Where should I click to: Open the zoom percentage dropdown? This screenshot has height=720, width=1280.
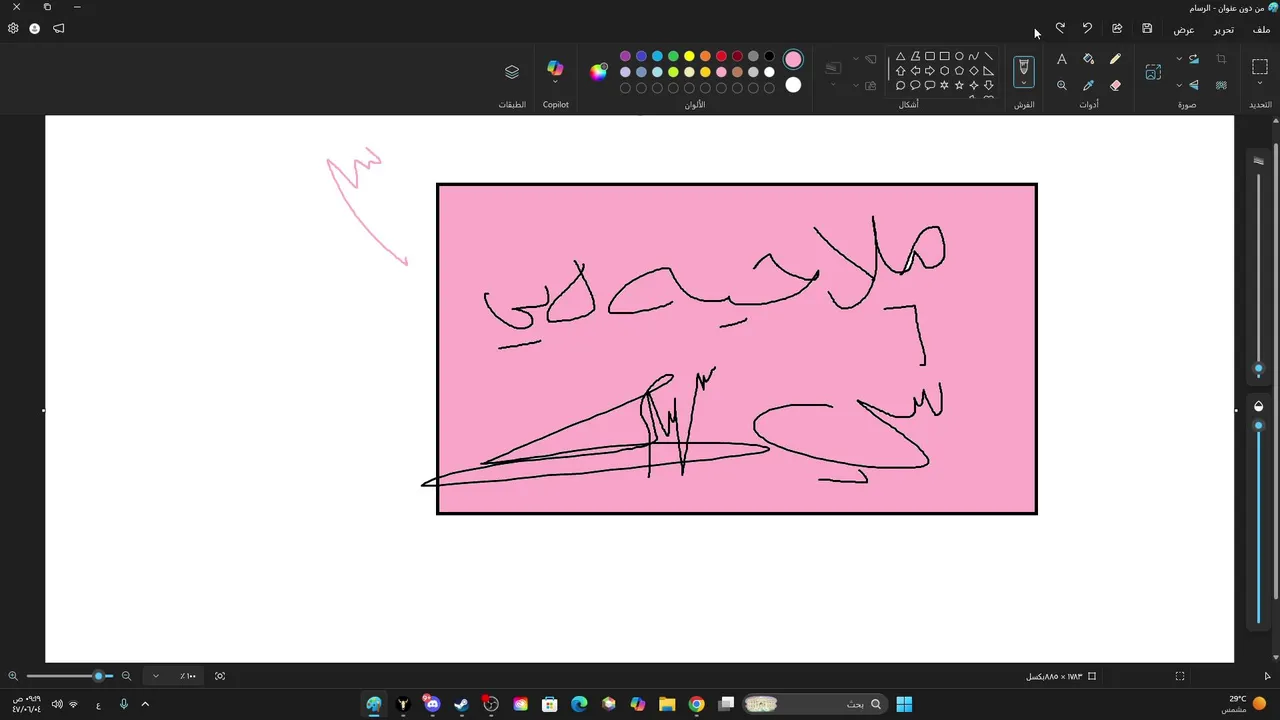171,676
